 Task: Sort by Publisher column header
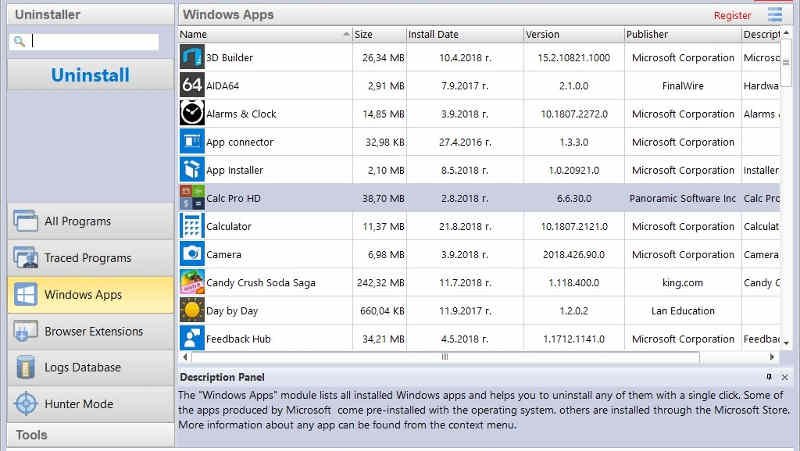pos(683,35)
